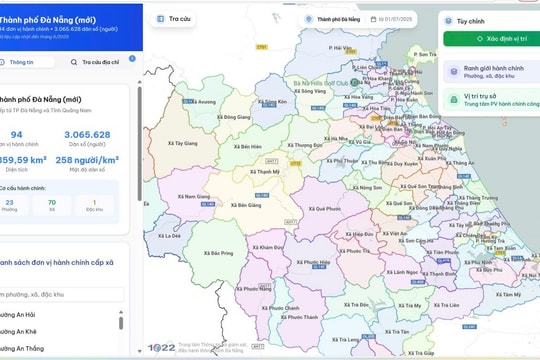Click the Xã Bến Giằng region on the map
The image size is (540, 360).
246,205
